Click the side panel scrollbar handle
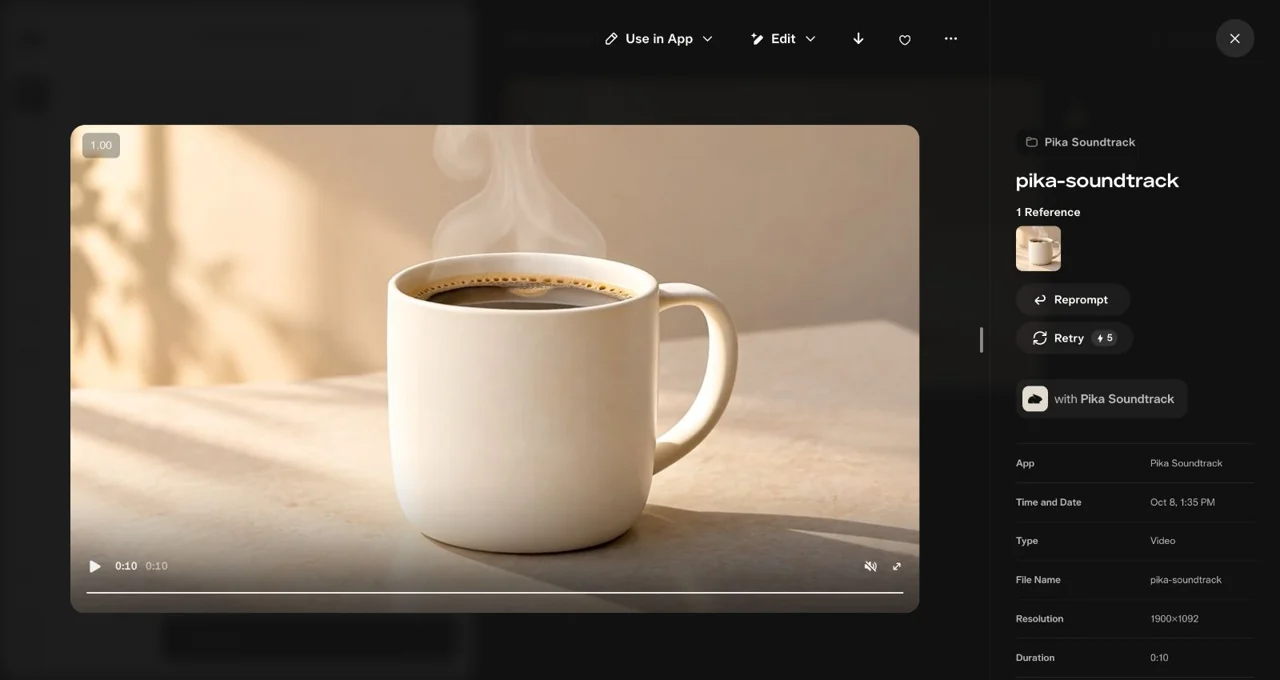 click(981, 340)
